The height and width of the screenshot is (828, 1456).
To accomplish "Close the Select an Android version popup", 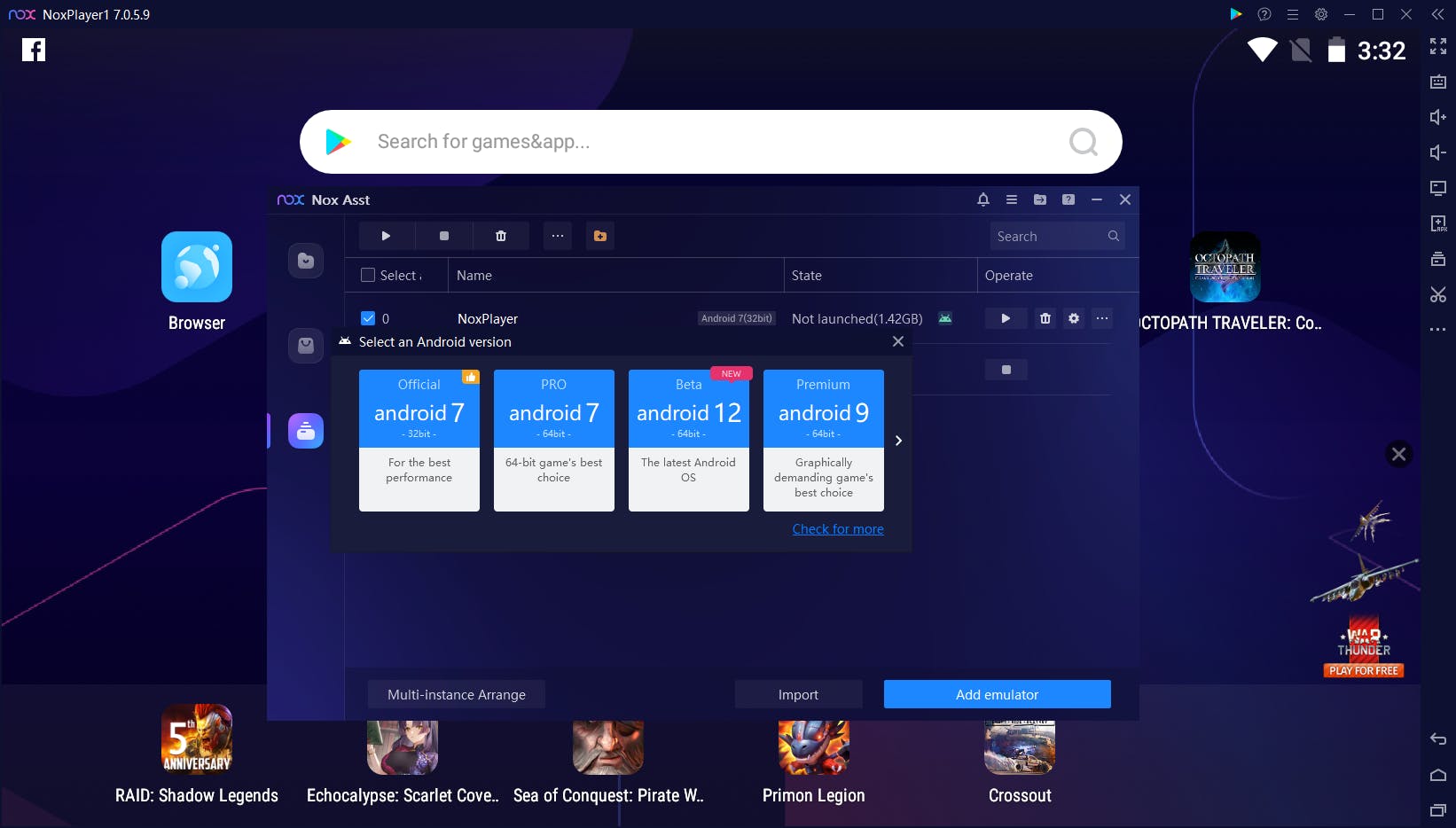I will 898,341.
